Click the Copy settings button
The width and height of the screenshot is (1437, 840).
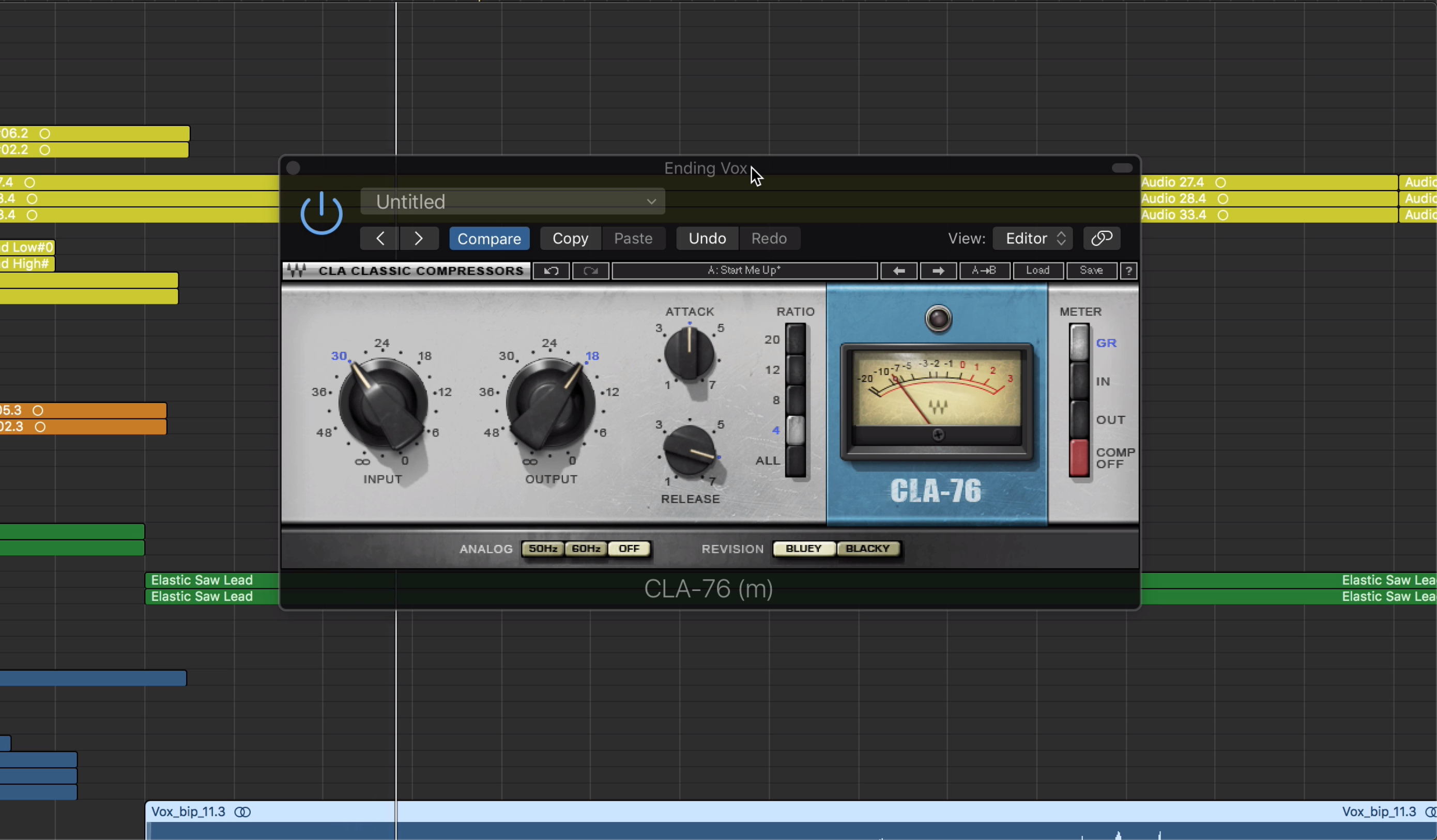tap(570, 238)
